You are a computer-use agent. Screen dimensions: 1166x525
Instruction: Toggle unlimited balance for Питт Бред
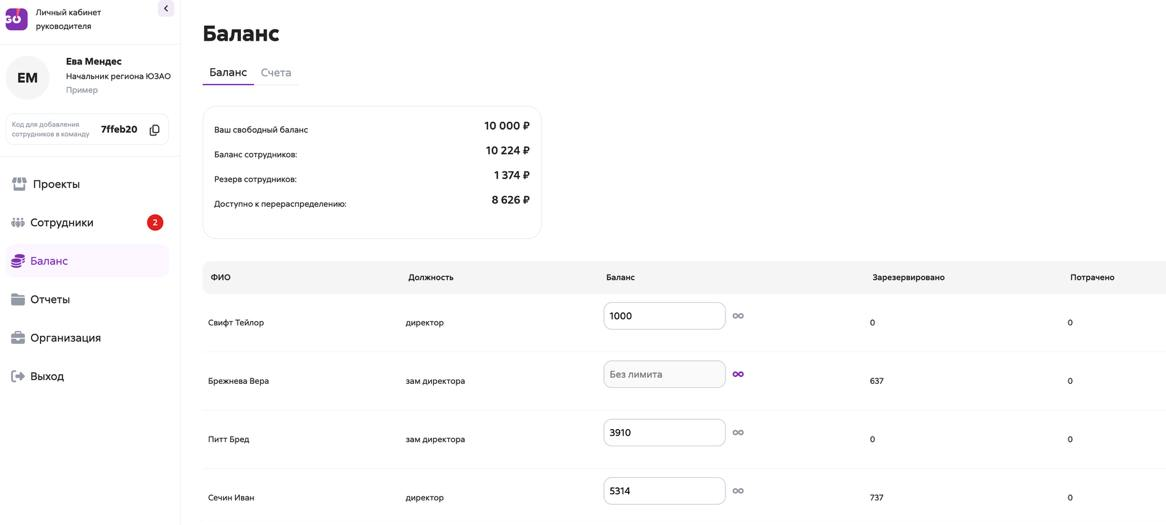click(x=738, y=432)
